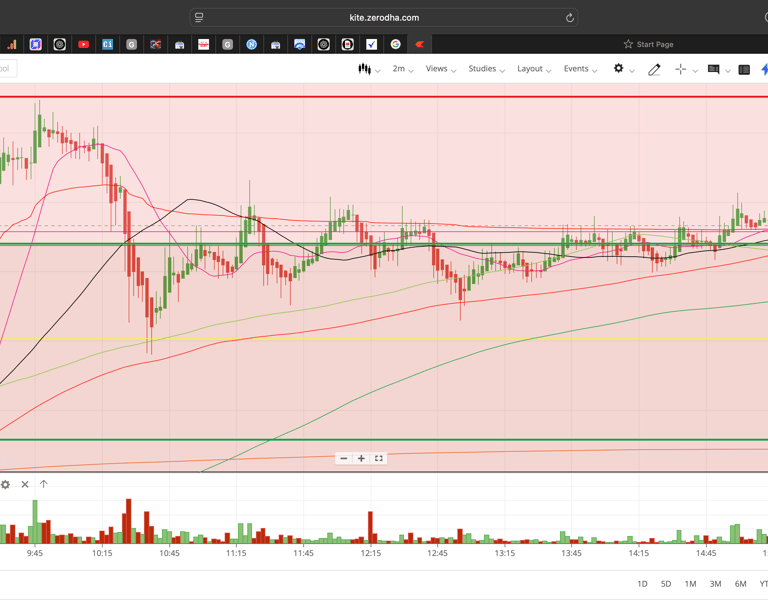Open the blue circle N pinned tab

pyautogui.click(x=251, y=45)
